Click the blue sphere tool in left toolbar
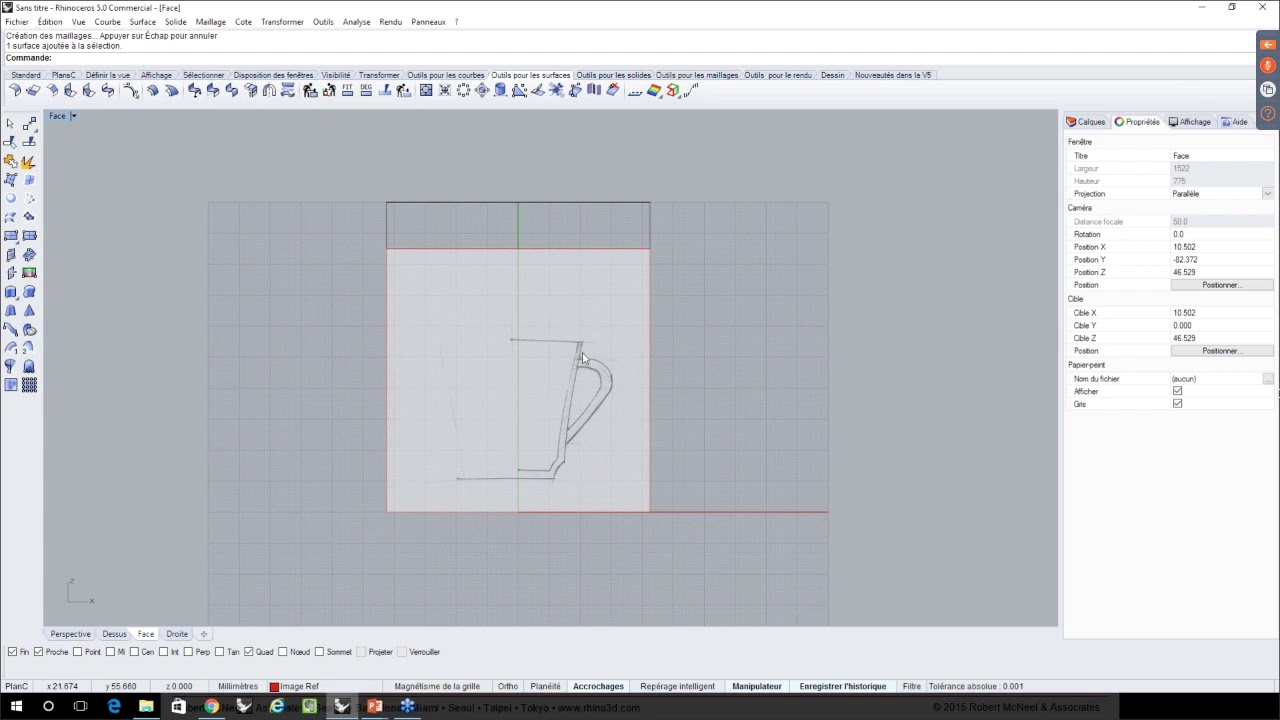Image resolution: width=1280 pixels, height=720 pixels. click(x=10, y=198)
